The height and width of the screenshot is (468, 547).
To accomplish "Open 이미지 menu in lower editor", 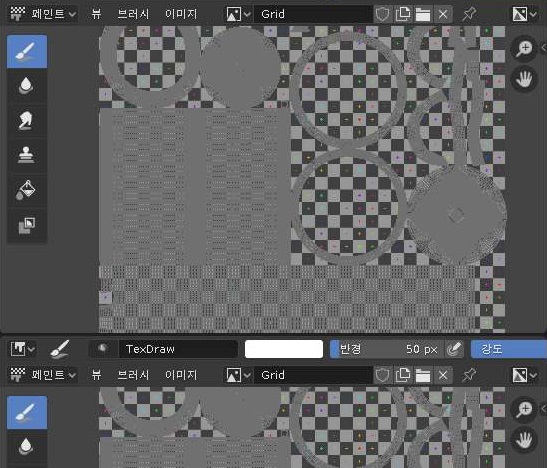I will [x=181, y=375].
